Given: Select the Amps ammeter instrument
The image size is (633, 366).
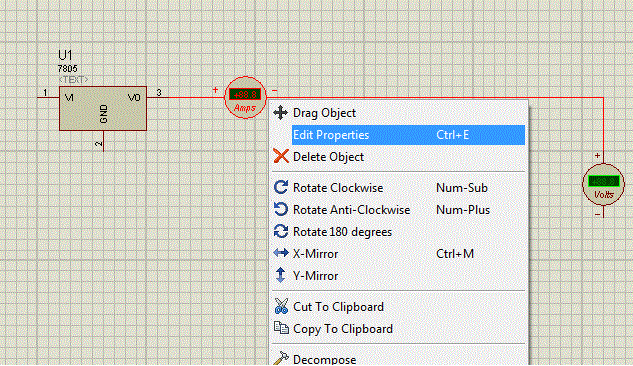Looking at the screenshot, I should click(245, 98).
